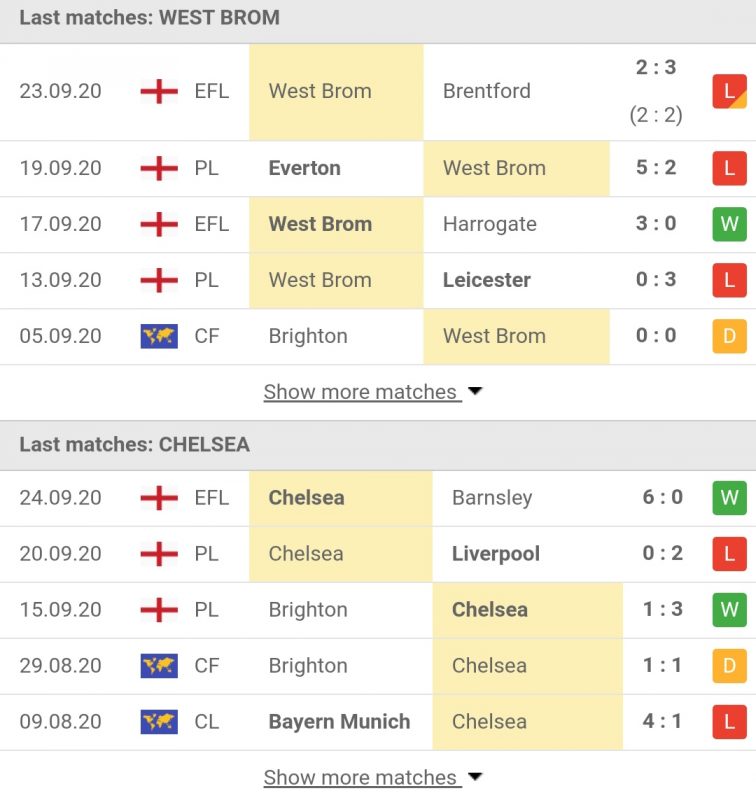Click the dropdown arrow beside Chelsea's Show more matches
756x800 pixels.
(475, 777)
